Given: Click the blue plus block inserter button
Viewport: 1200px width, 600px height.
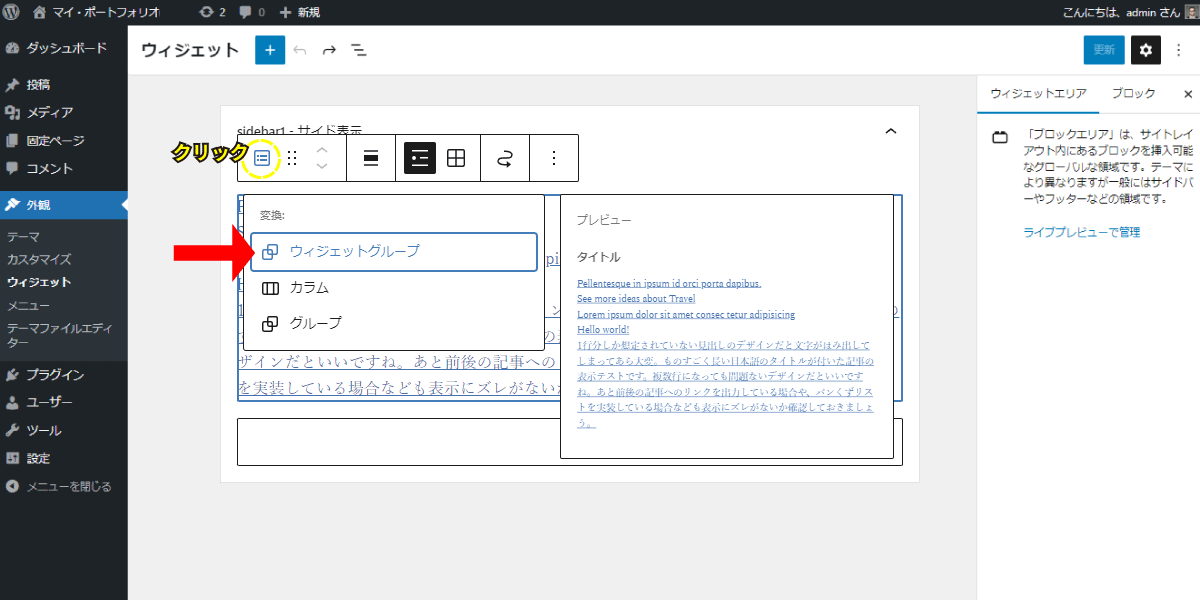Looking at the screenshot, I should pyautogui.click(x=270, y=50).
